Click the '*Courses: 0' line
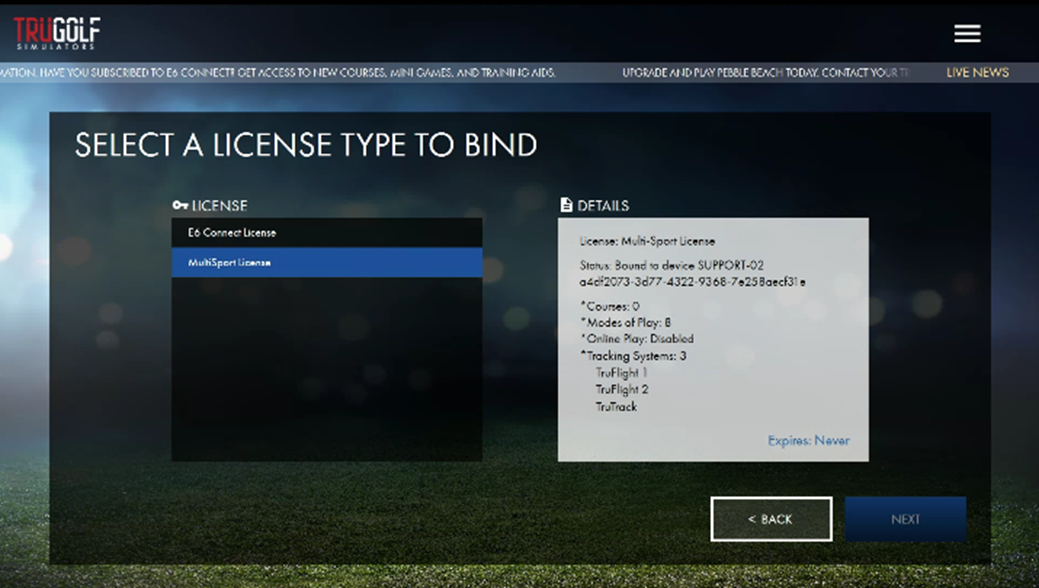1039x588 pixels. pos(610,306)
